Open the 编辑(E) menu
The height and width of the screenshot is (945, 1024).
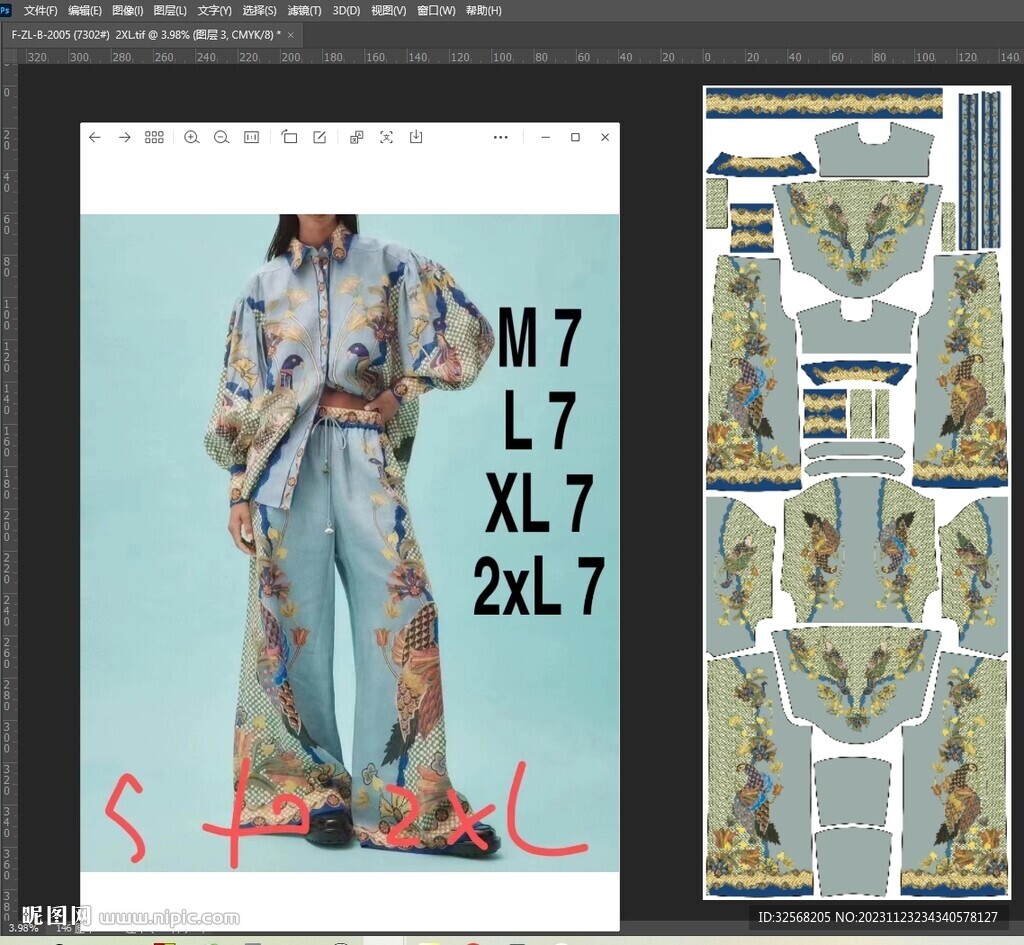(x=85, y=10)
